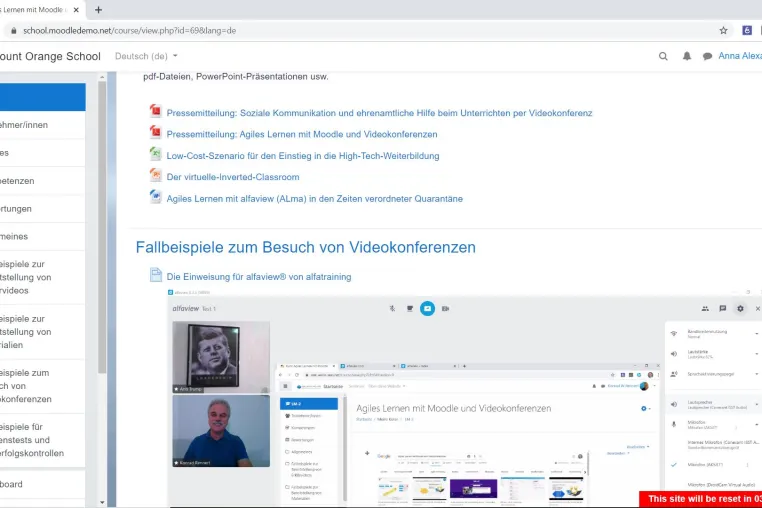Open Pressemitteilung: Soziale Kommunikation link
The width and height of the screenshot is (762, 508).
(x=380, y=113)
